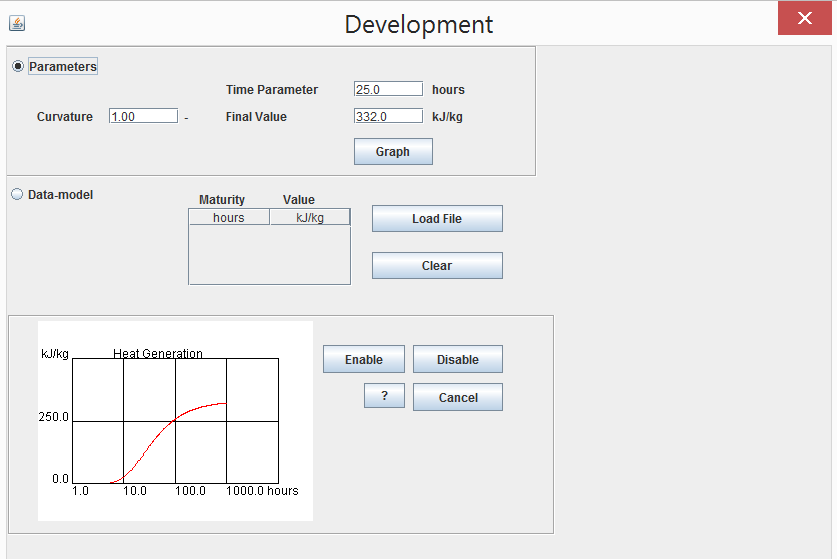Click the hours column header in table

229,217
